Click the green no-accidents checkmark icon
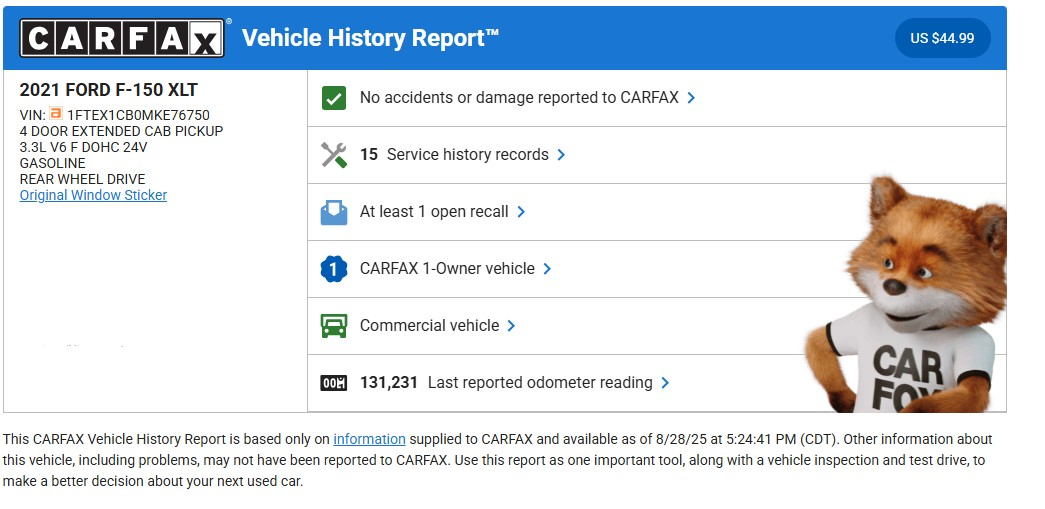 (333, 98)
